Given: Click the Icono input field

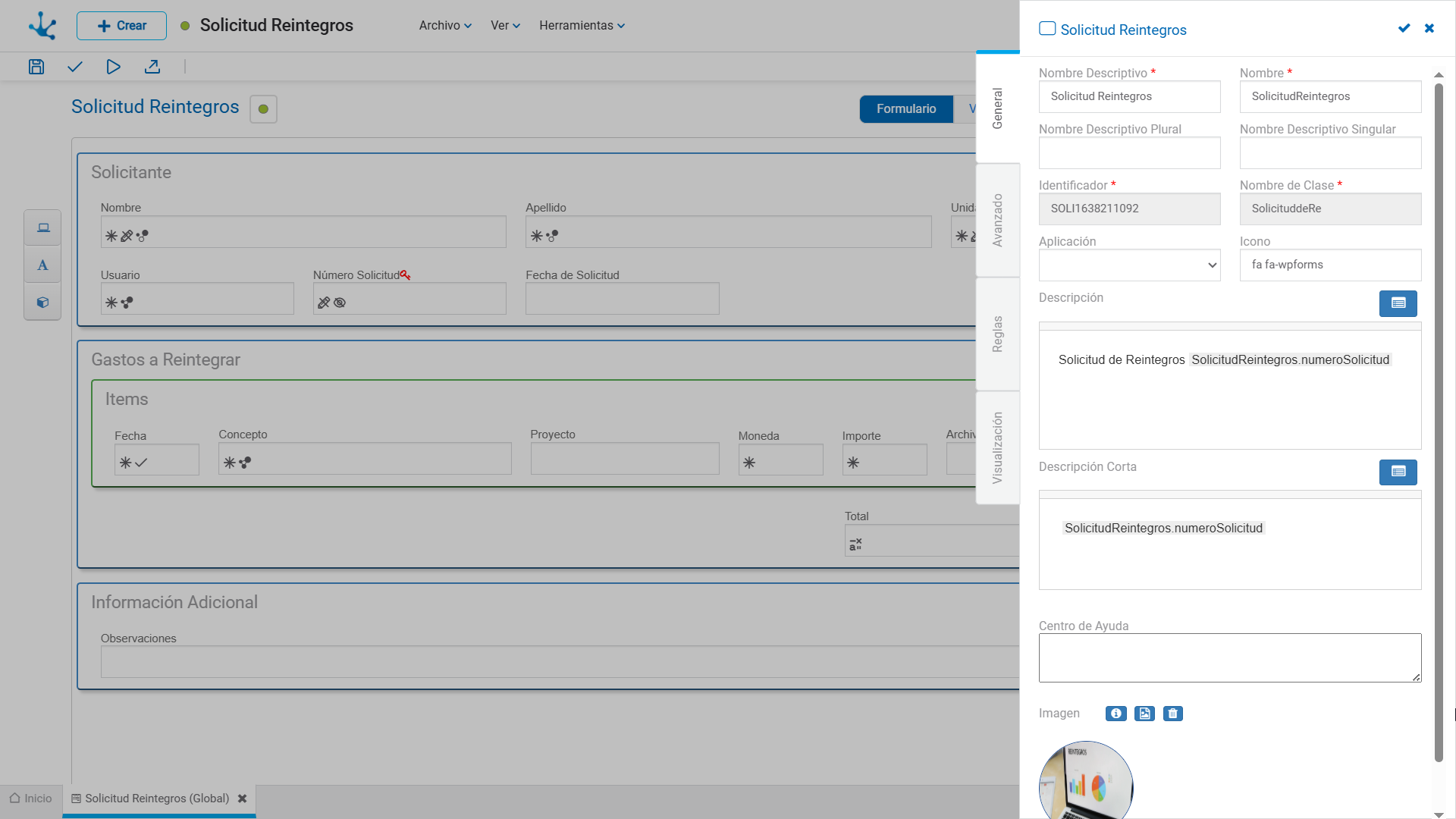Looking at the screenshot, I should pos(1330,265).
